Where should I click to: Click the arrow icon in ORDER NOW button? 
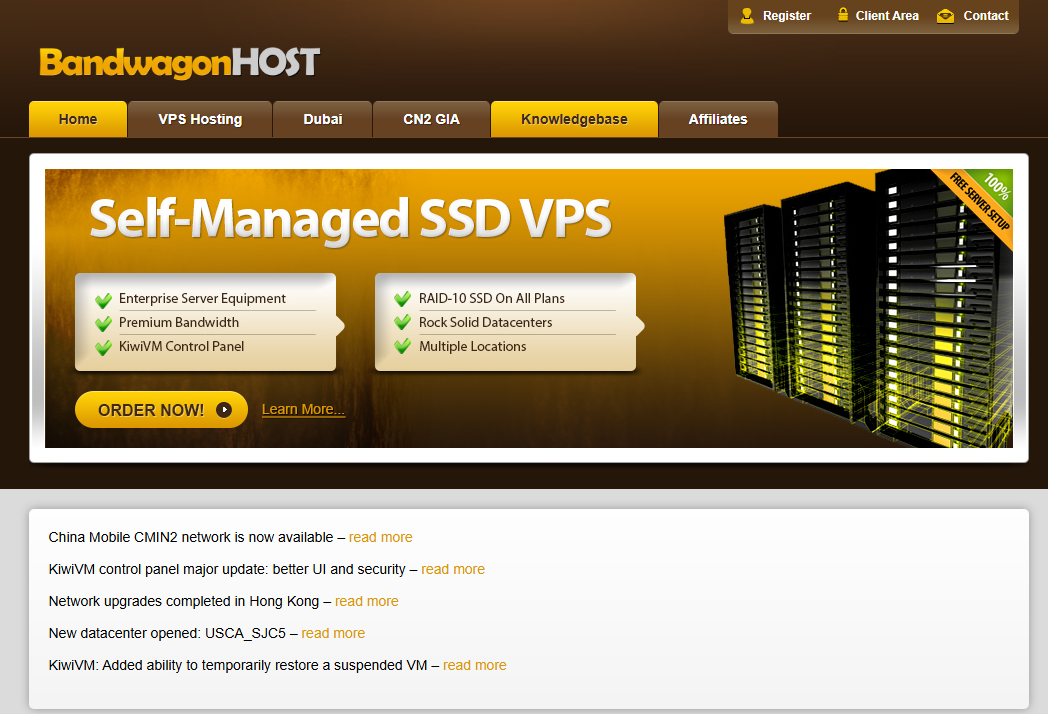click(224, 410)
